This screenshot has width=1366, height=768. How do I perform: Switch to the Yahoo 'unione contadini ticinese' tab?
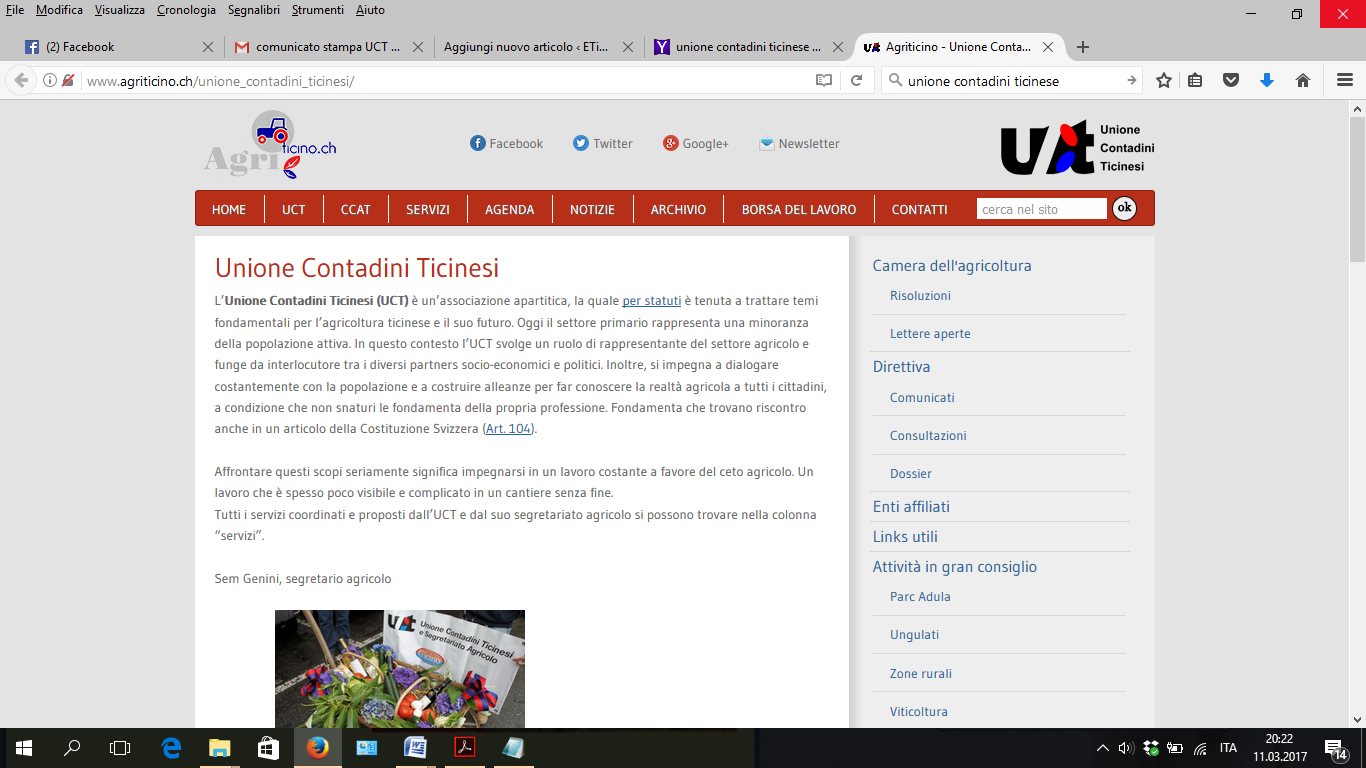point(748,47)
